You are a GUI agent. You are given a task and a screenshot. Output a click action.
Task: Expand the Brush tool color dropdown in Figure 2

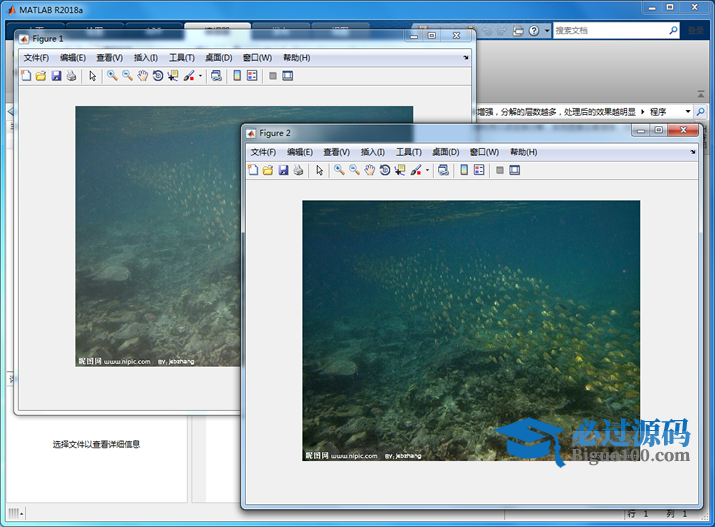pos(427,171)
